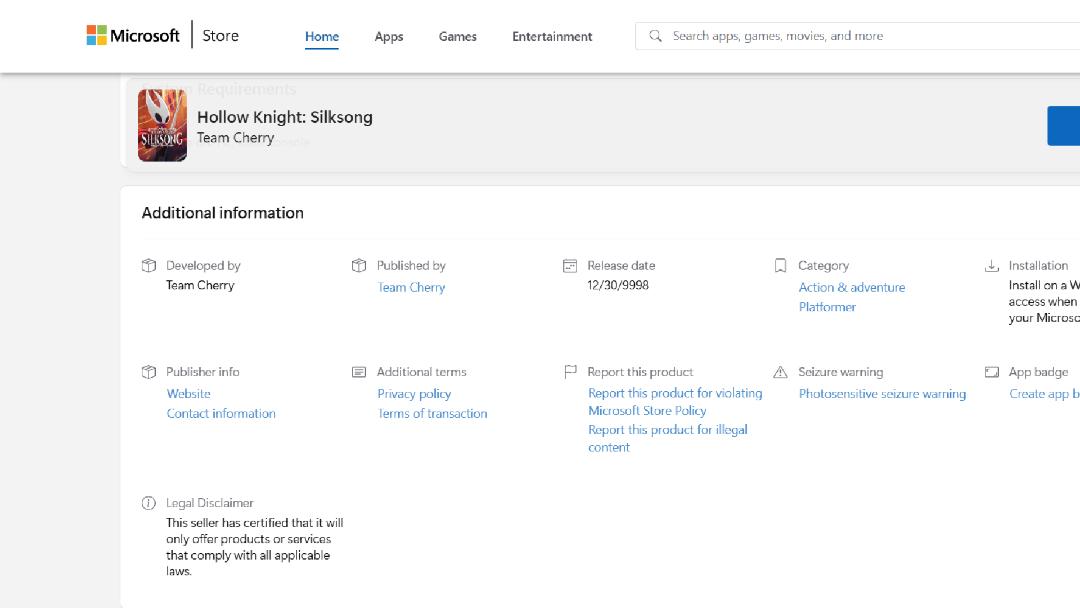
Task: Click the Published by label
Action: (x=411, y=266)
